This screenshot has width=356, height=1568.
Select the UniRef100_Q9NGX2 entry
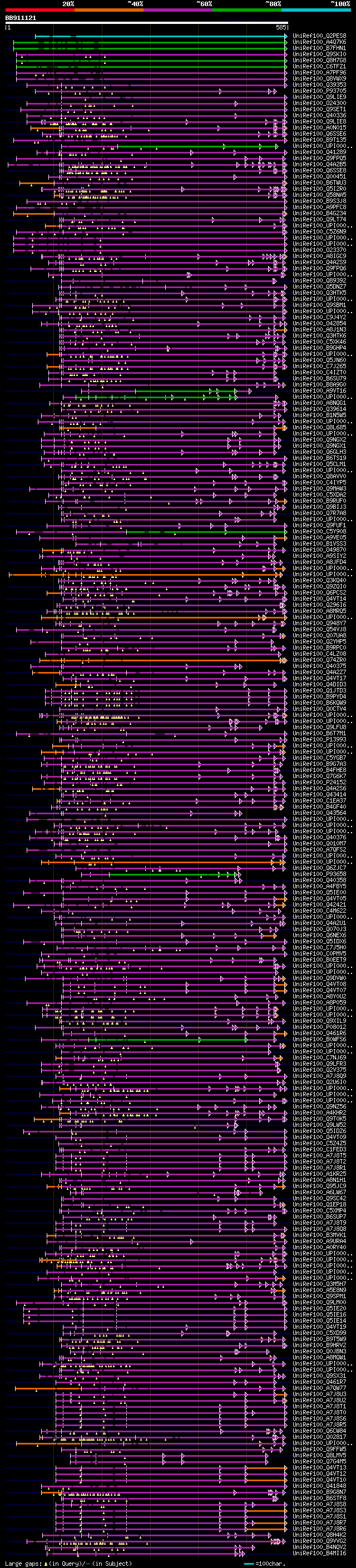click(x=319, y=439)
